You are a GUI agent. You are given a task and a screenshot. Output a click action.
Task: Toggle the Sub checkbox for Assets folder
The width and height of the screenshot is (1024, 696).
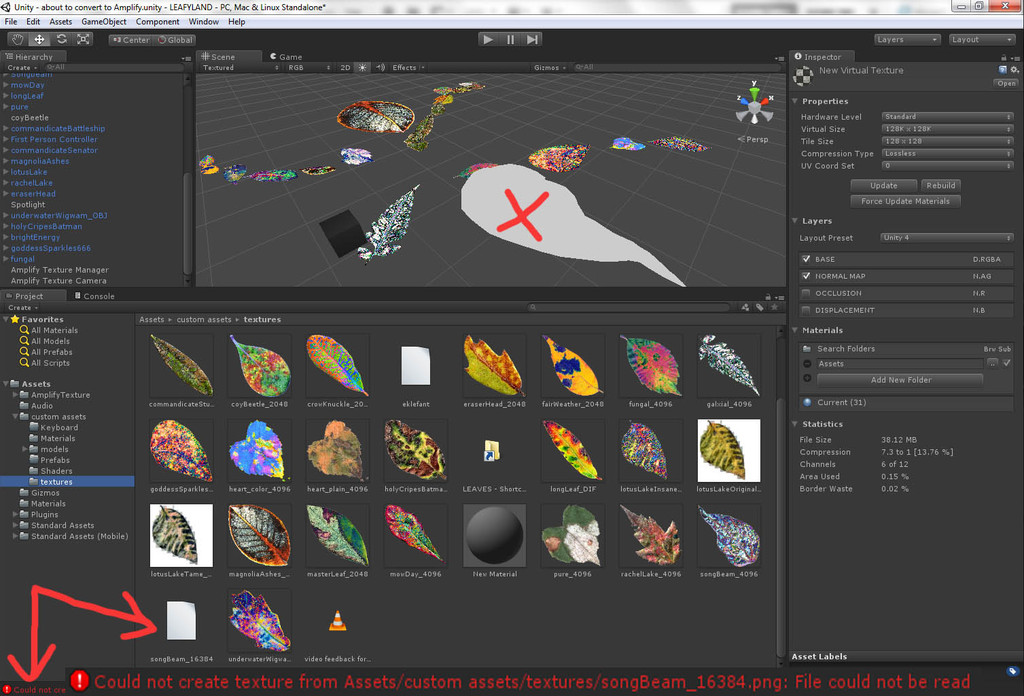pos(1006,363)
